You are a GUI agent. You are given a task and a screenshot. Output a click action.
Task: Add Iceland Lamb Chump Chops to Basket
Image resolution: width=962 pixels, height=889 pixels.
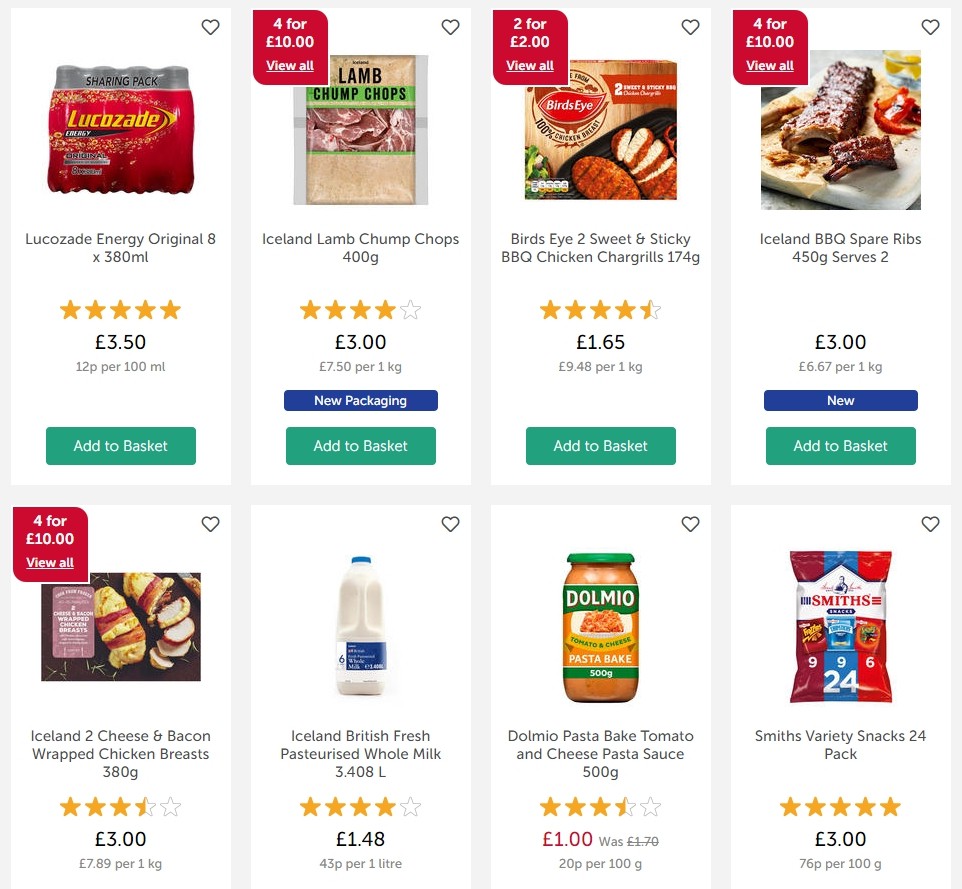360,446
